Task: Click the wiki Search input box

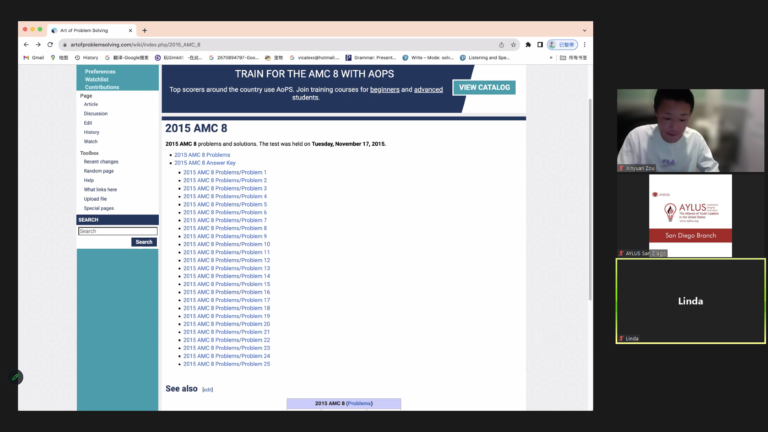Action: point(118,231)
